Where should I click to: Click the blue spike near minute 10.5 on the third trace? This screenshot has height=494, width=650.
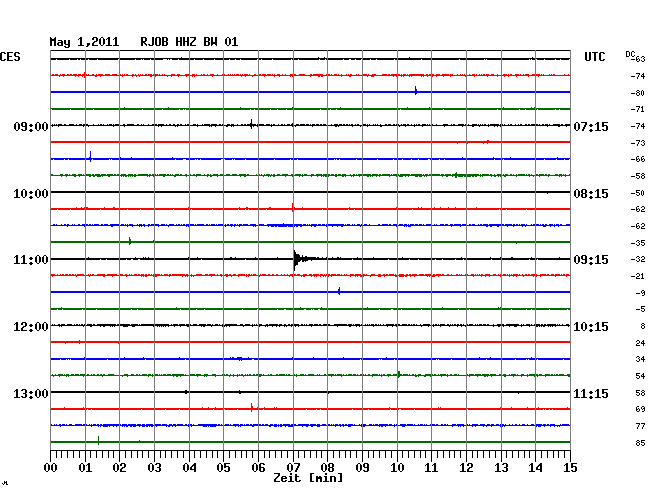(416, 91)
